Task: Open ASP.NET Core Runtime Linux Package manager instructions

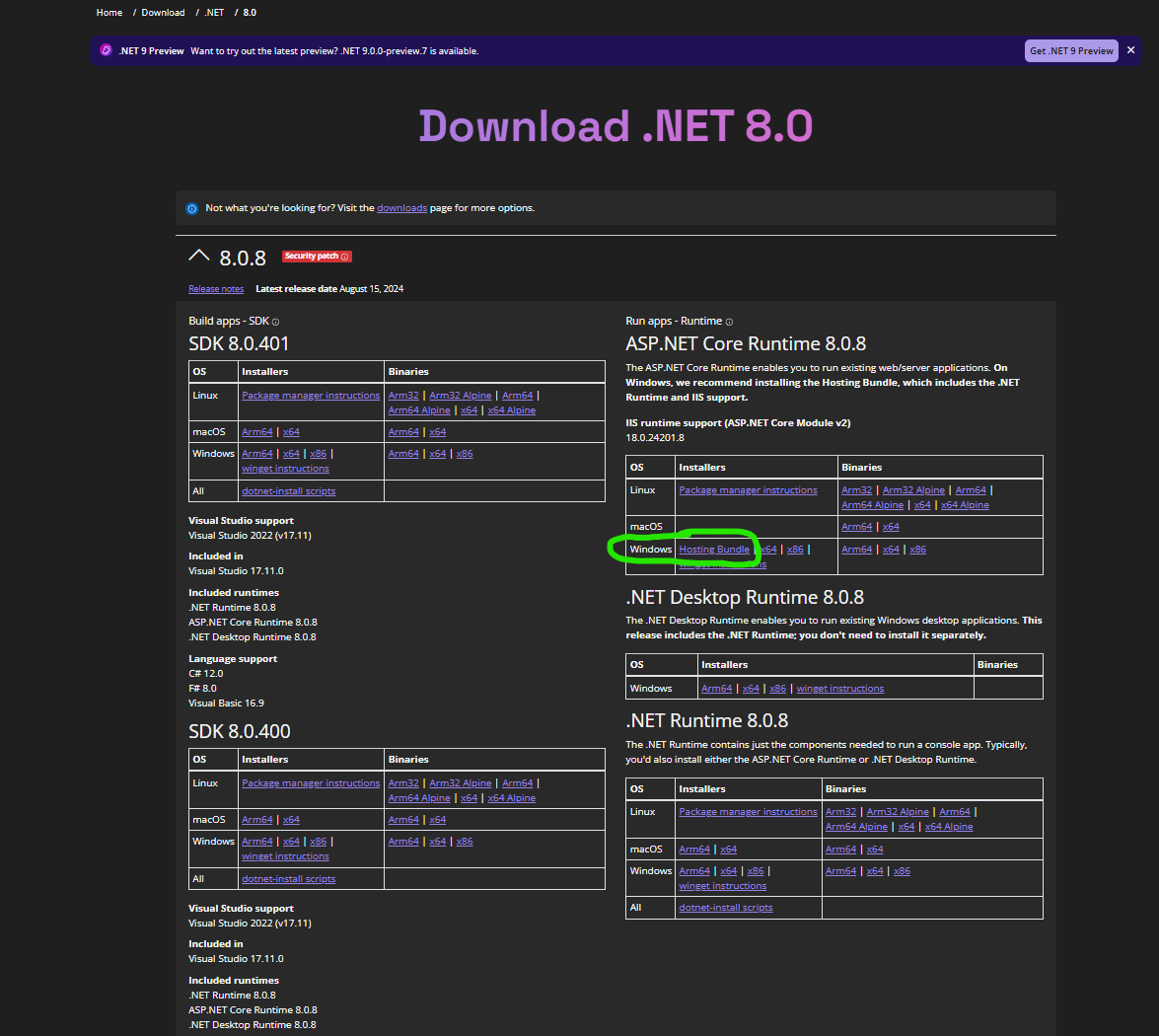Action: click(748, 490)
